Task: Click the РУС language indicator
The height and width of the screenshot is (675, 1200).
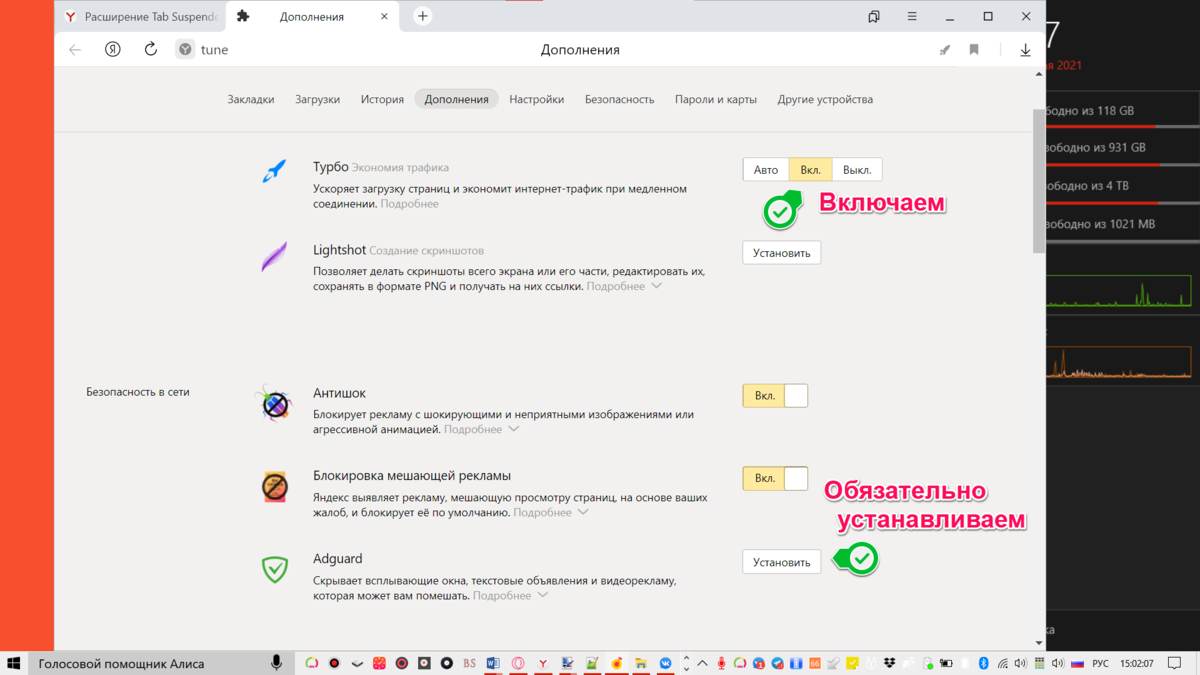Action: (x=1100, y=663)
